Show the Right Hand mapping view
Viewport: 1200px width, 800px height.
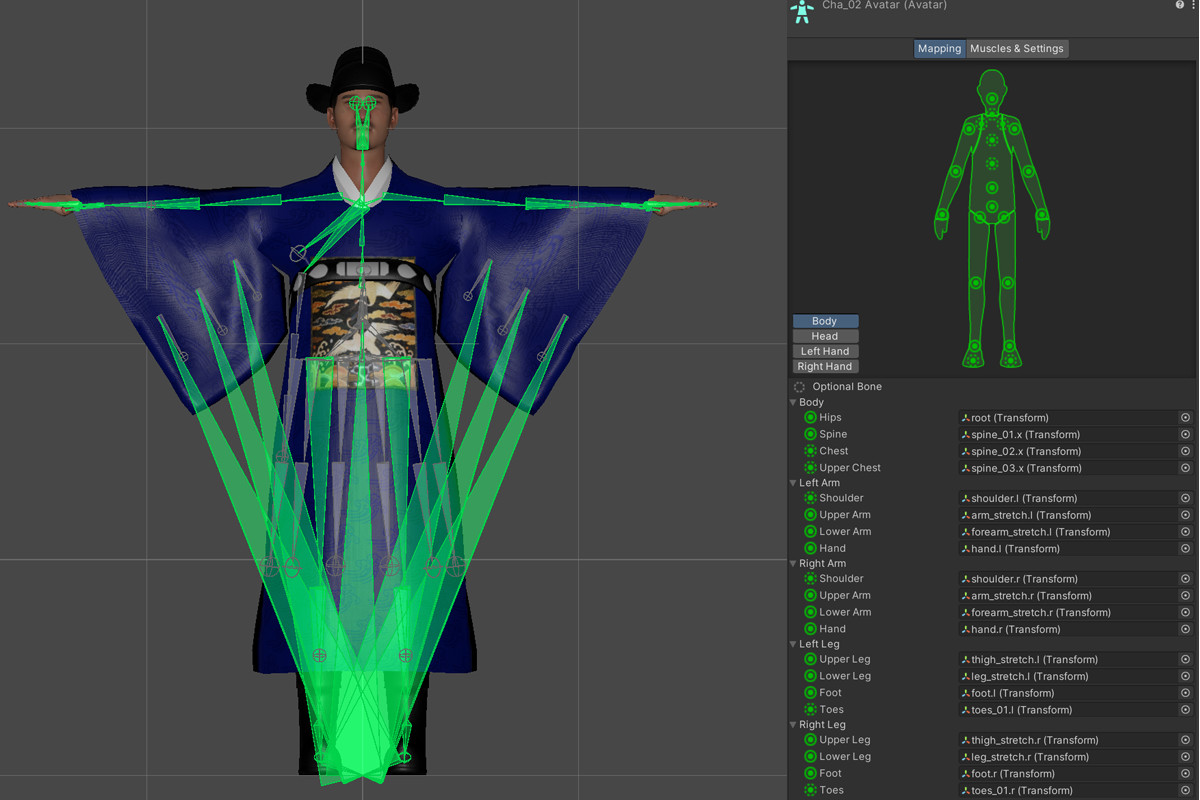click(x=825, y=366)
